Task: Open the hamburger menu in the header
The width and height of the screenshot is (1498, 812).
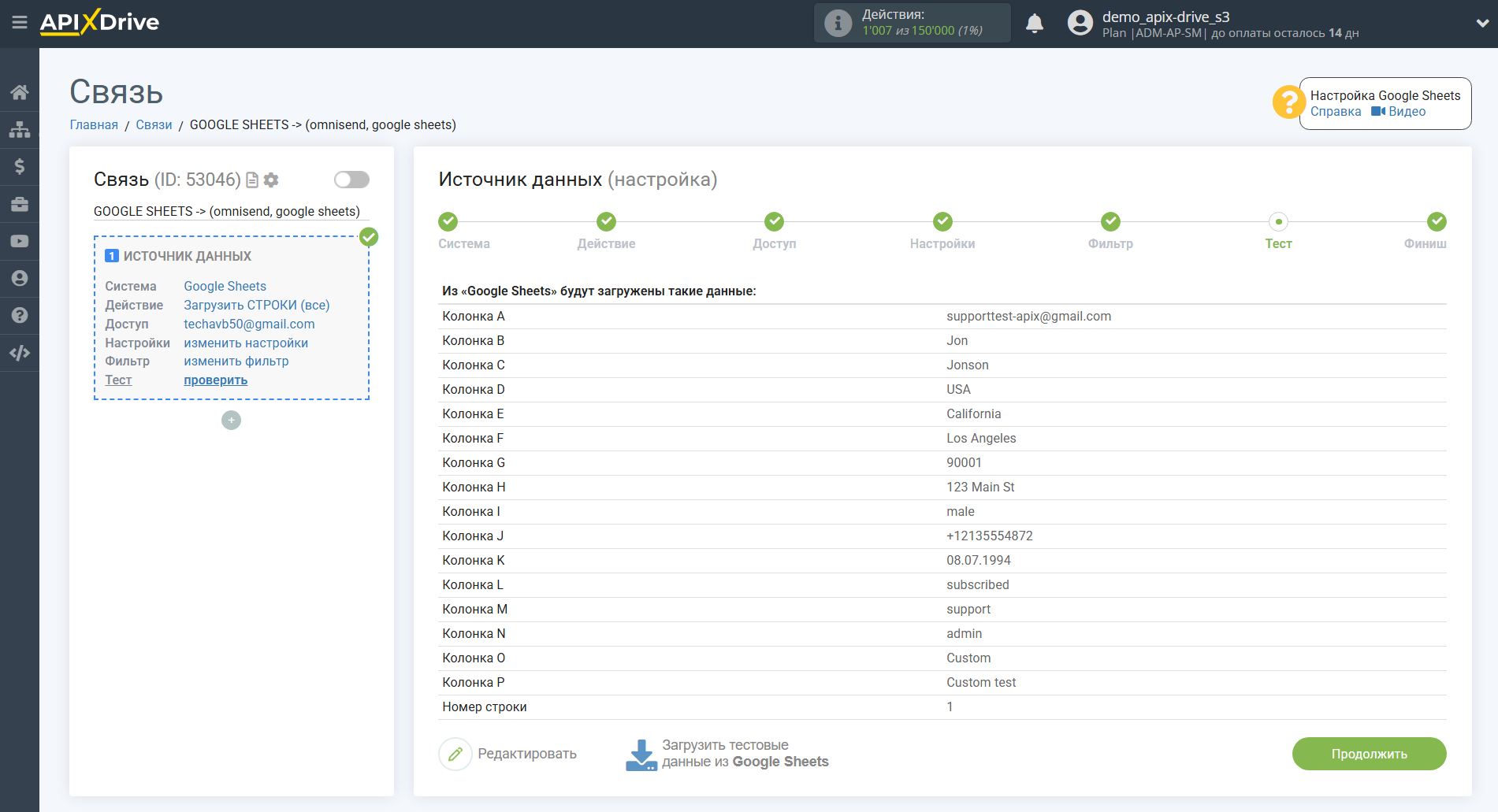Action: coord(20,23)
